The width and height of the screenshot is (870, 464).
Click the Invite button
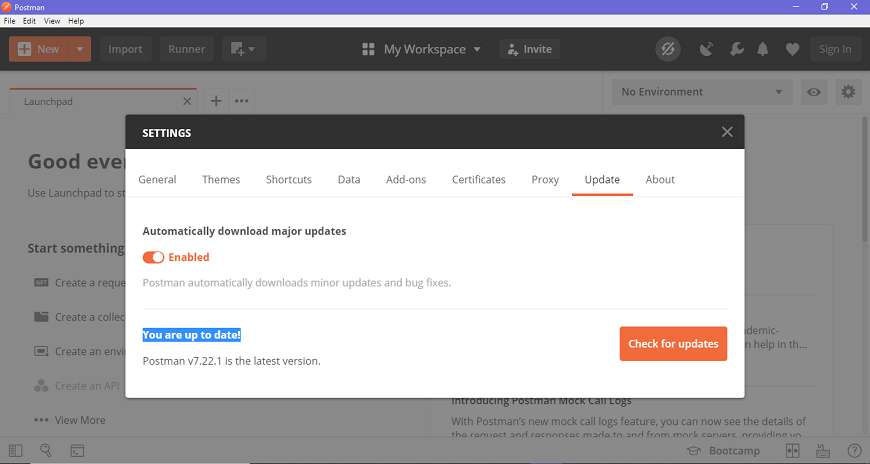coord(529,49)
